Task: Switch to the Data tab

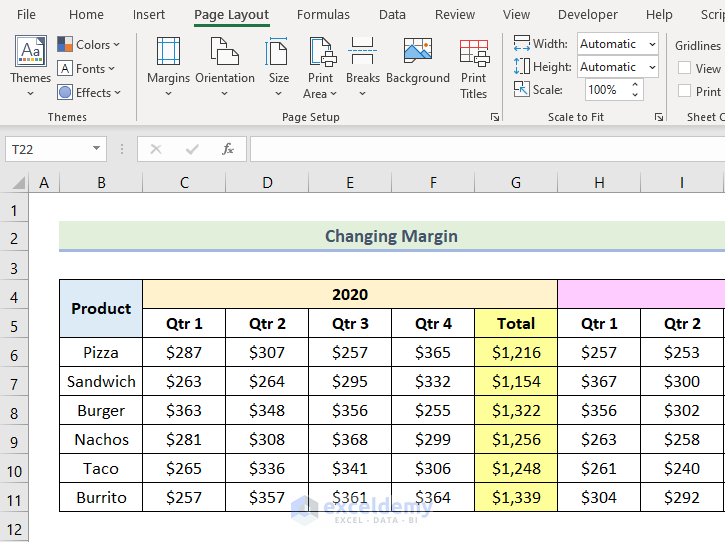Action: tap(392, 15)
